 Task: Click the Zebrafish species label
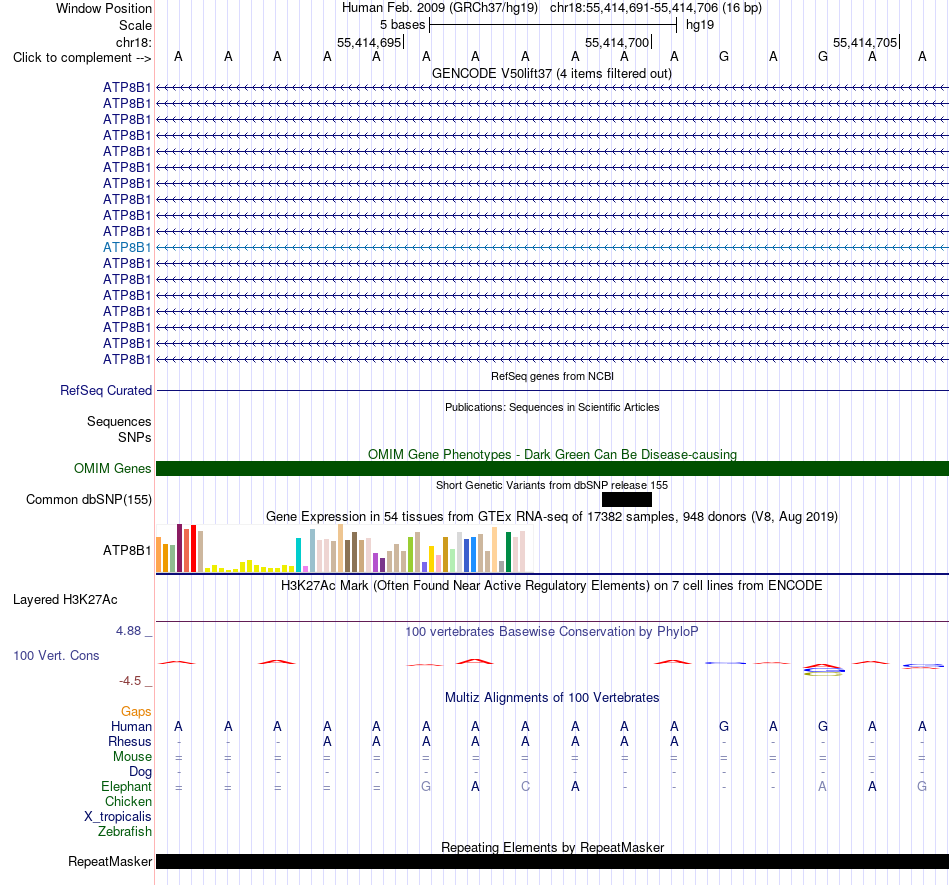125,832
